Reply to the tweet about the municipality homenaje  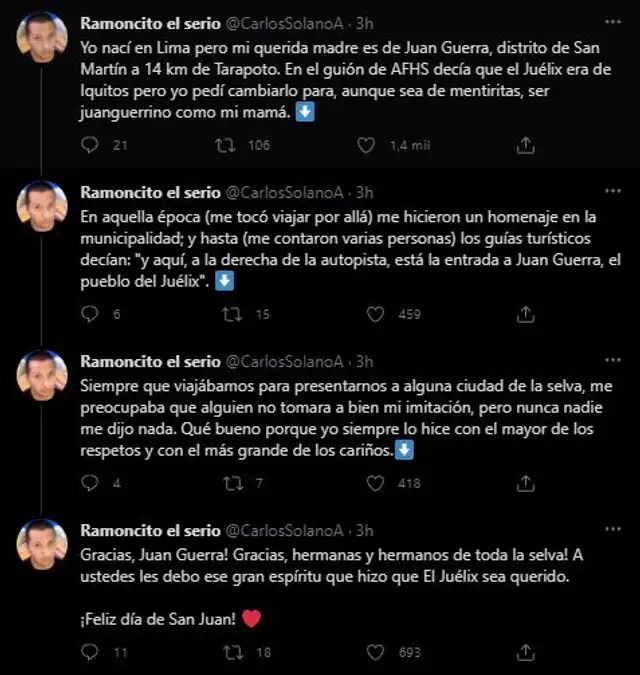coord(90,314)
